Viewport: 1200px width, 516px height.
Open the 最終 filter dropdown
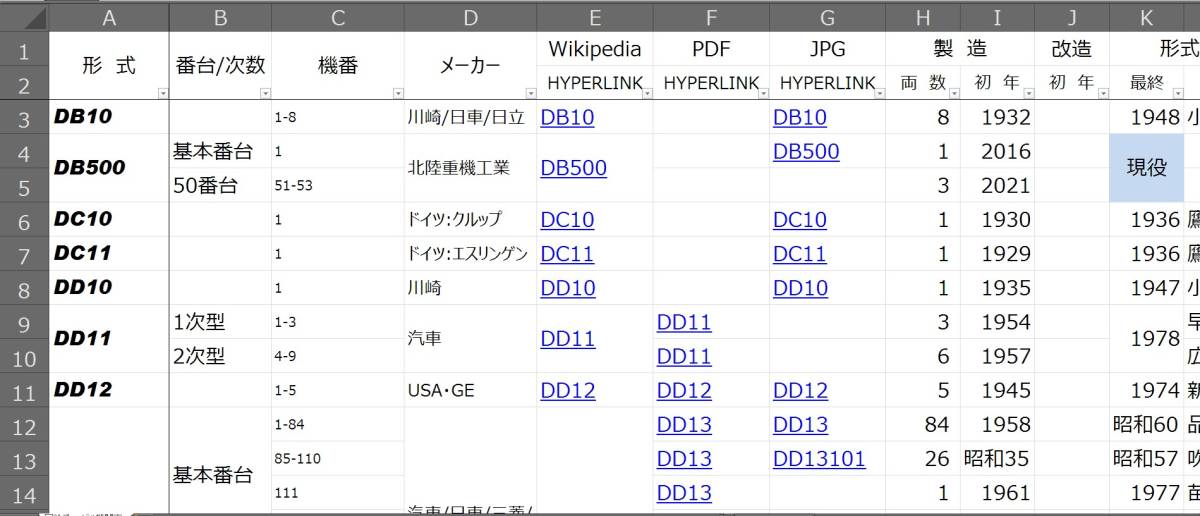(x=1178, y=93)
